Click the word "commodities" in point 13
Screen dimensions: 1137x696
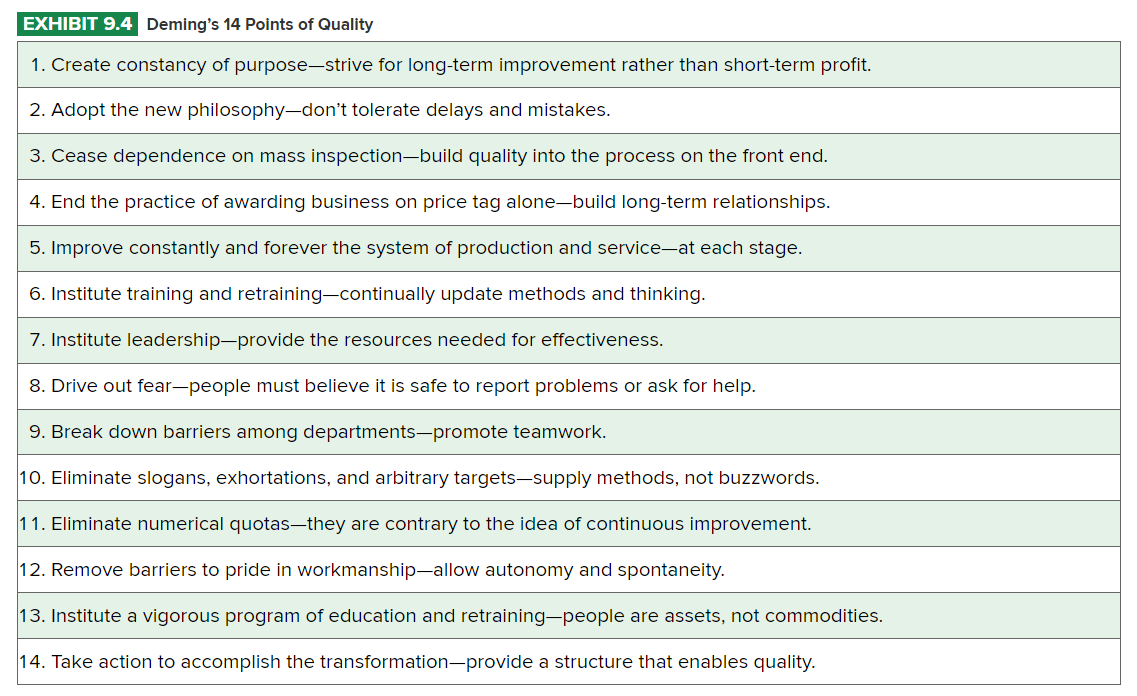click(x=829, y=616)
